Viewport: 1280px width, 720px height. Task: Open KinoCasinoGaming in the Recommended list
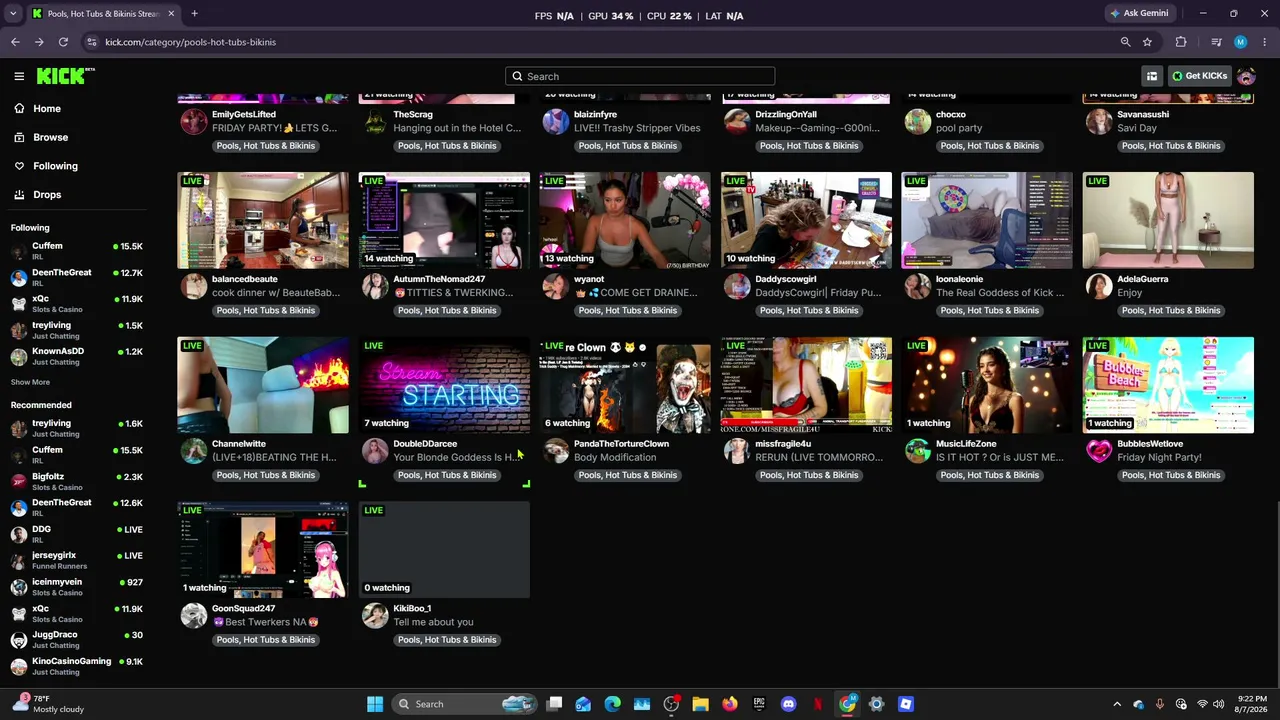(x=77, y=666)
